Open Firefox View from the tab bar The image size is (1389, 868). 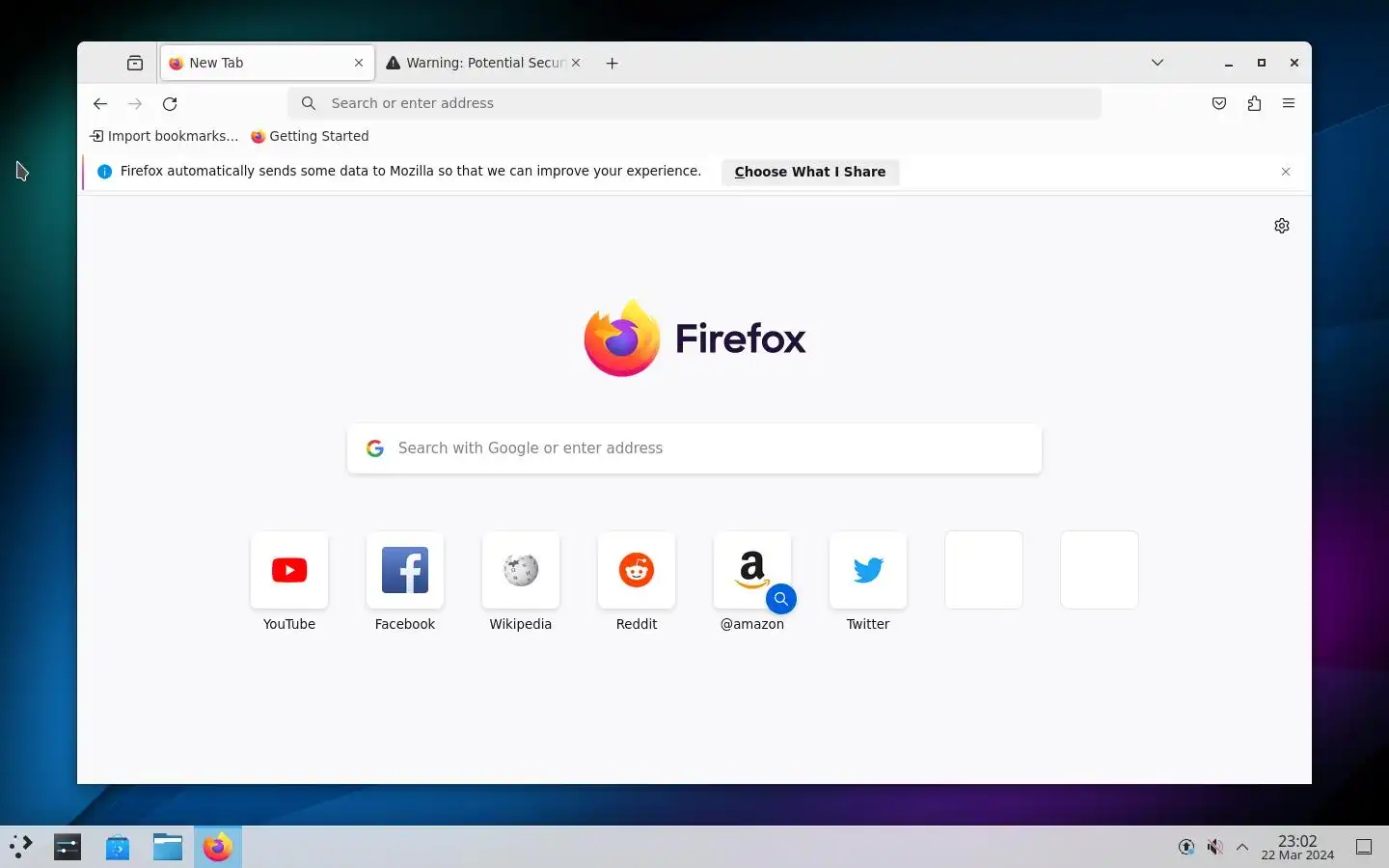[135, 63]
